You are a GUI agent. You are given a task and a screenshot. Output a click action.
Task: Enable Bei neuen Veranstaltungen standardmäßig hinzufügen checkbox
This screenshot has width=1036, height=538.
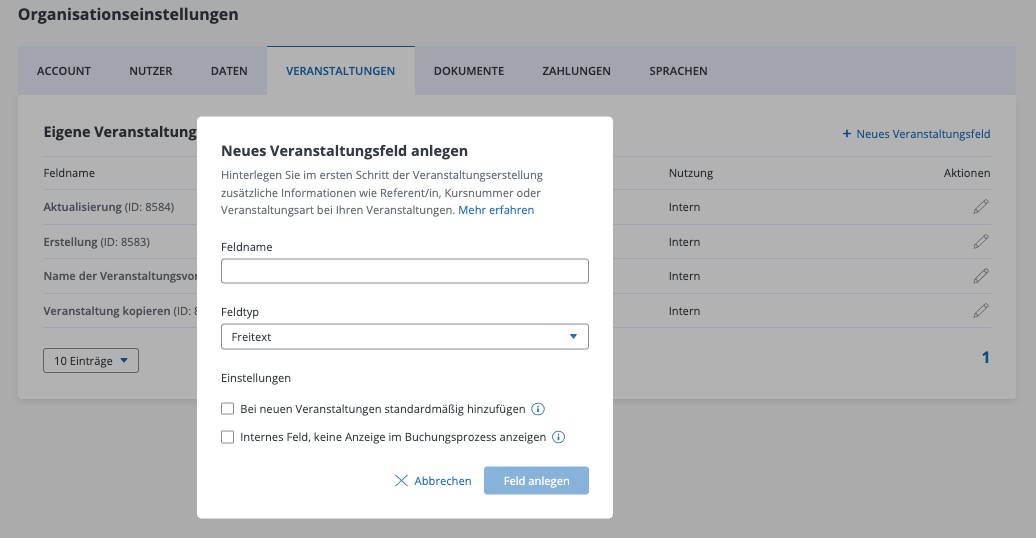tap(228, 409)
